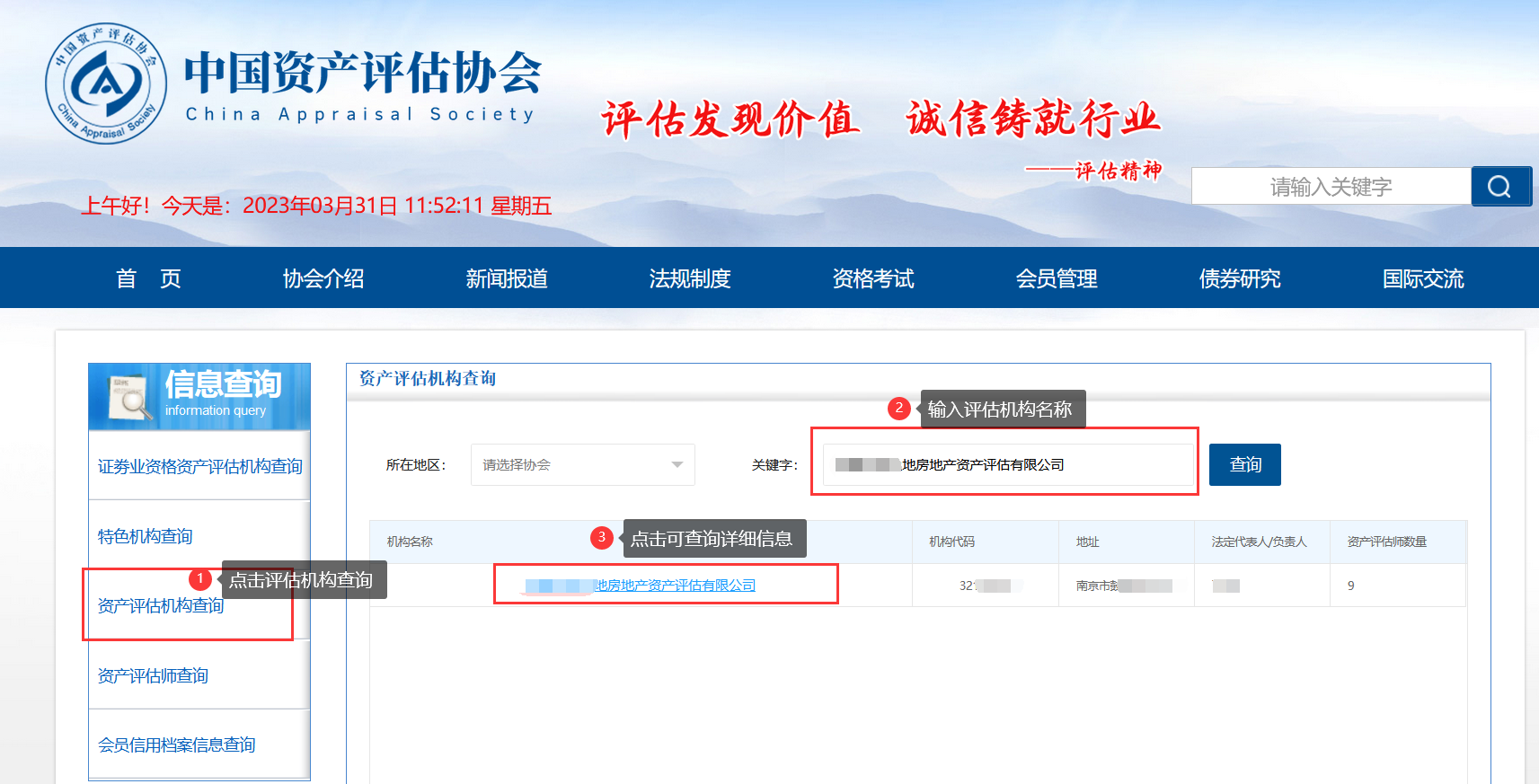Open the 协会介绍 menu item
The width and height of the screenshot is (1539, 784).
[323, 278]
